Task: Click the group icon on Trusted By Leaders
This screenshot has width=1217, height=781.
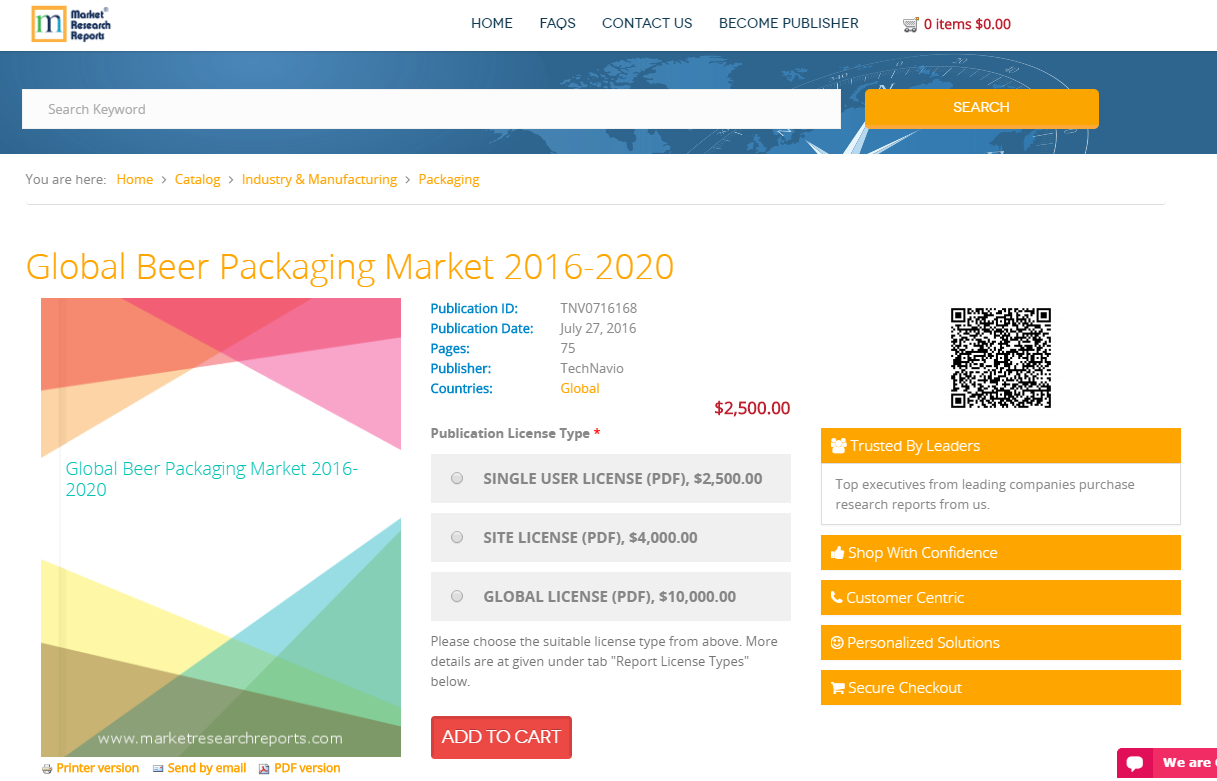Action: [838, 445]
